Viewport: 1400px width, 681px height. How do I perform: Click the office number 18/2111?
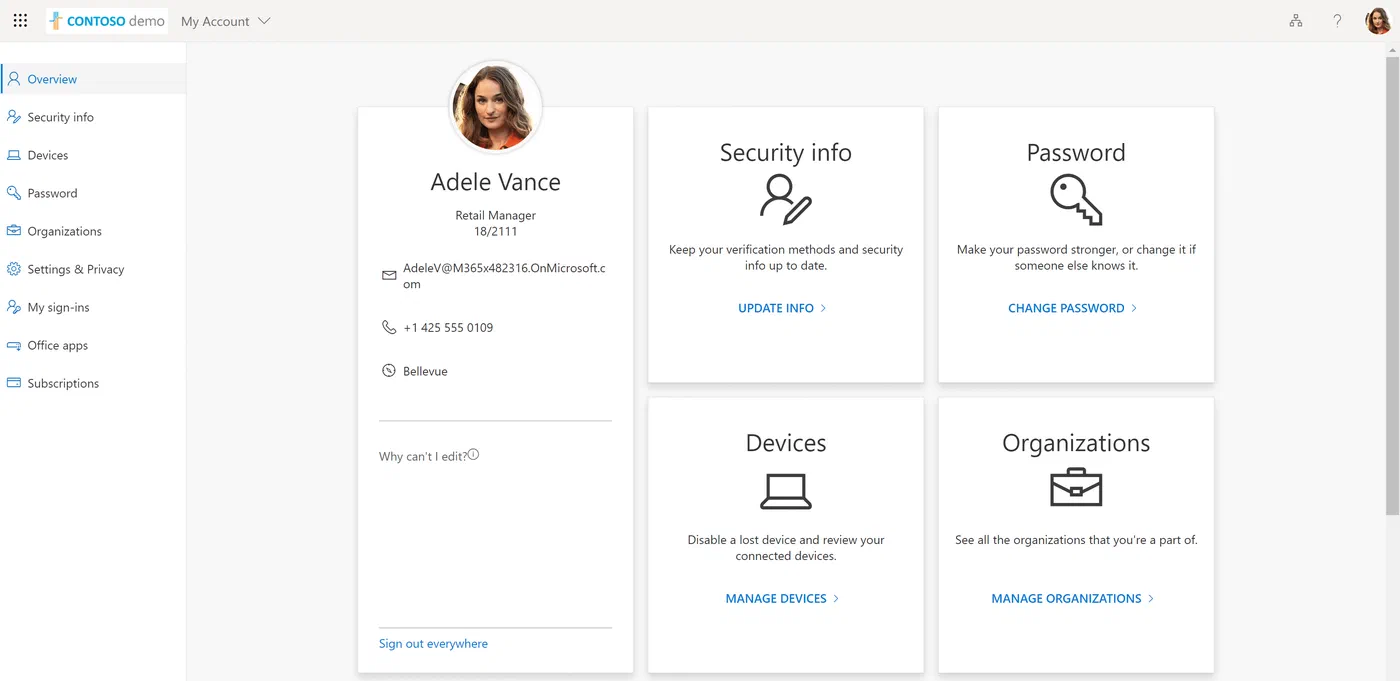pyautogui.click(x=496, y=231)
